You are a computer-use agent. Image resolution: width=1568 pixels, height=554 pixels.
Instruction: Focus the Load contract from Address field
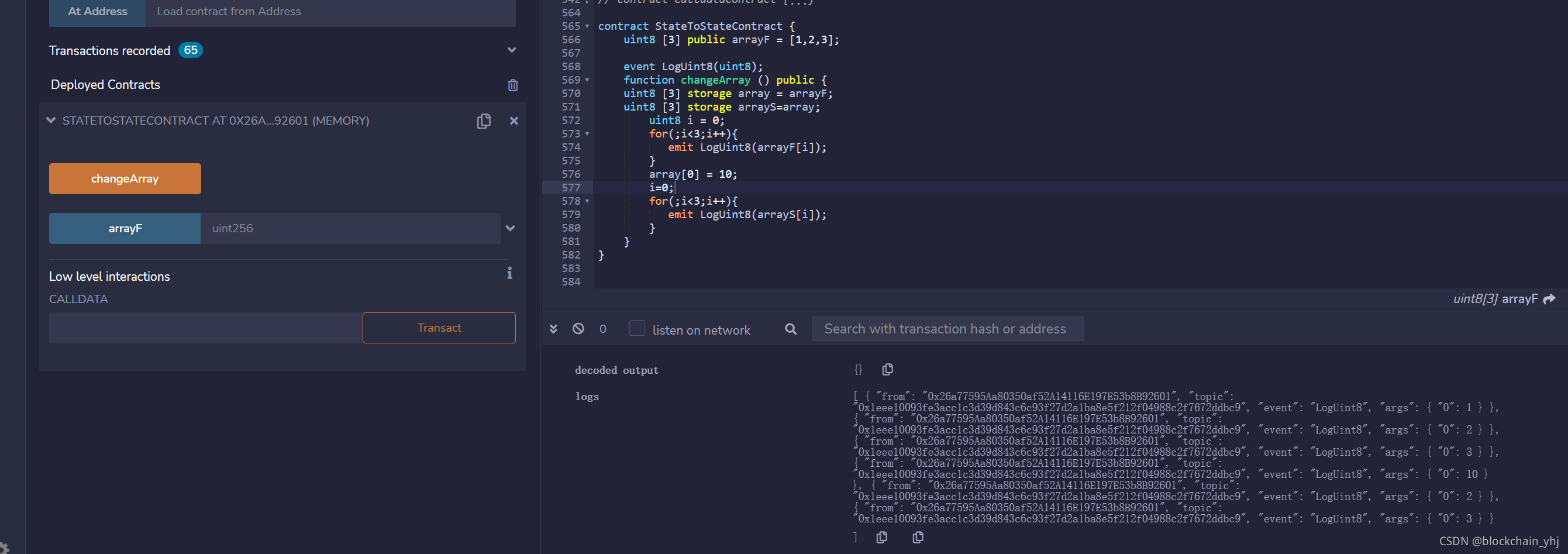point(330,12)
